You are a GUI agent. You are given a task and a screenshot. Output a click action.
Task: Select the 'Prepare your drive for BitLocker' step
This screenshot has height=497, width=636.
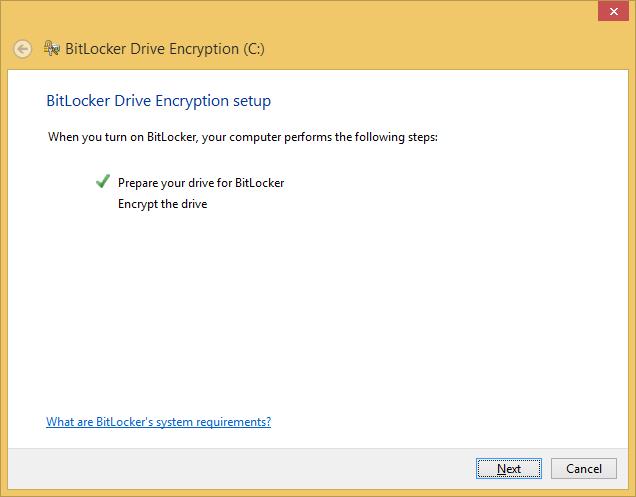tap(201, 183)
